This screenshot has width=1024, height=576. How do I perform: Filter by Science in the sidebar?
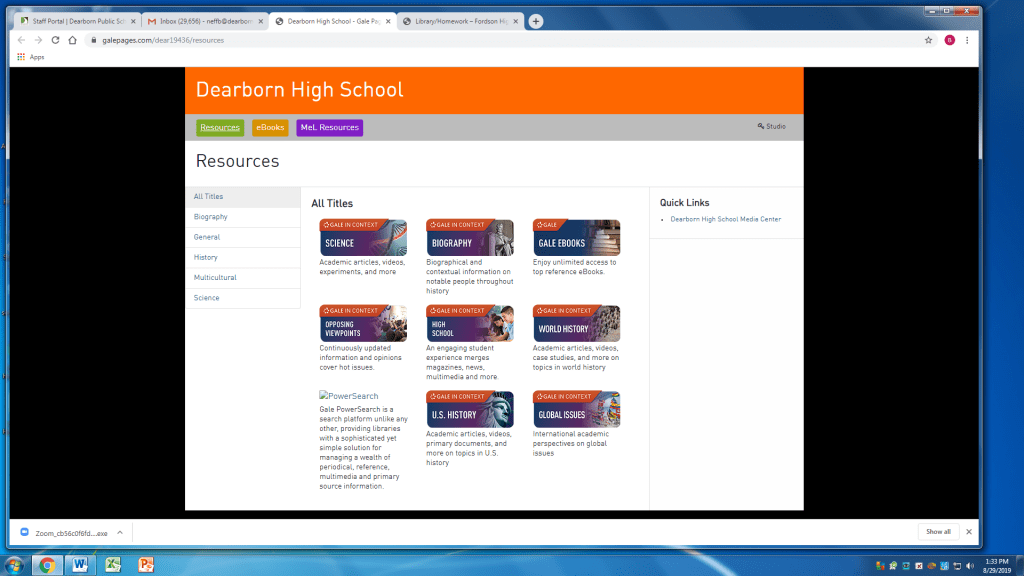(x=243, y=298)
